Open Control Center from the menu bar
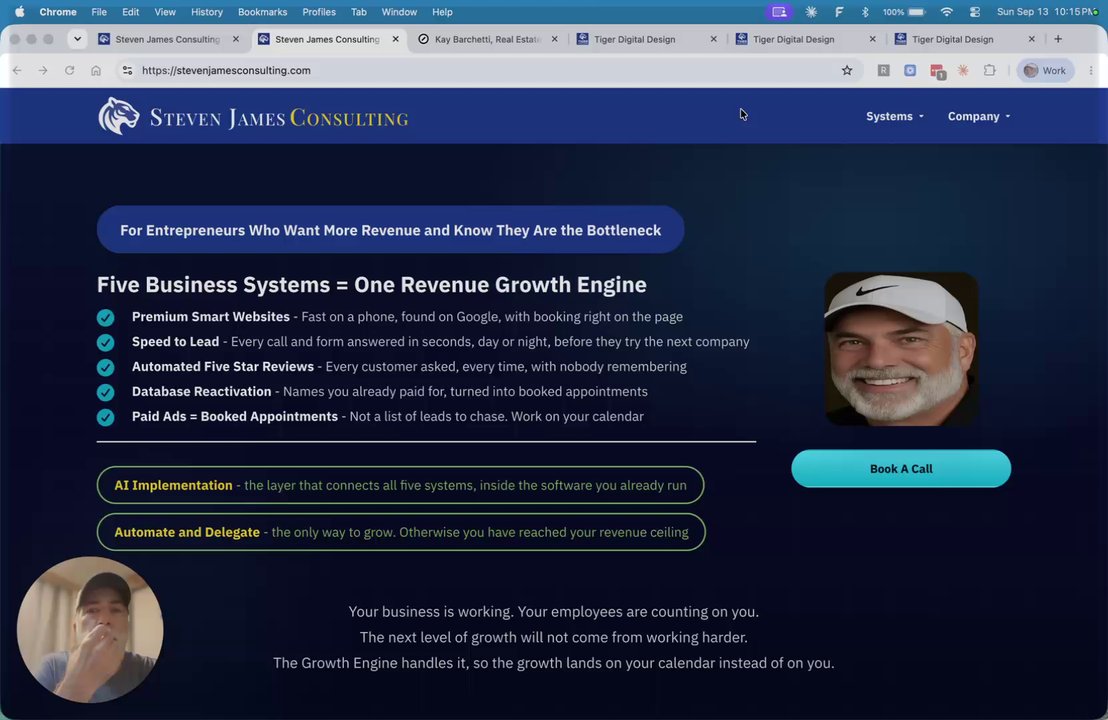1108x720 pixels. pyautogui.click(x=974, y=12)
